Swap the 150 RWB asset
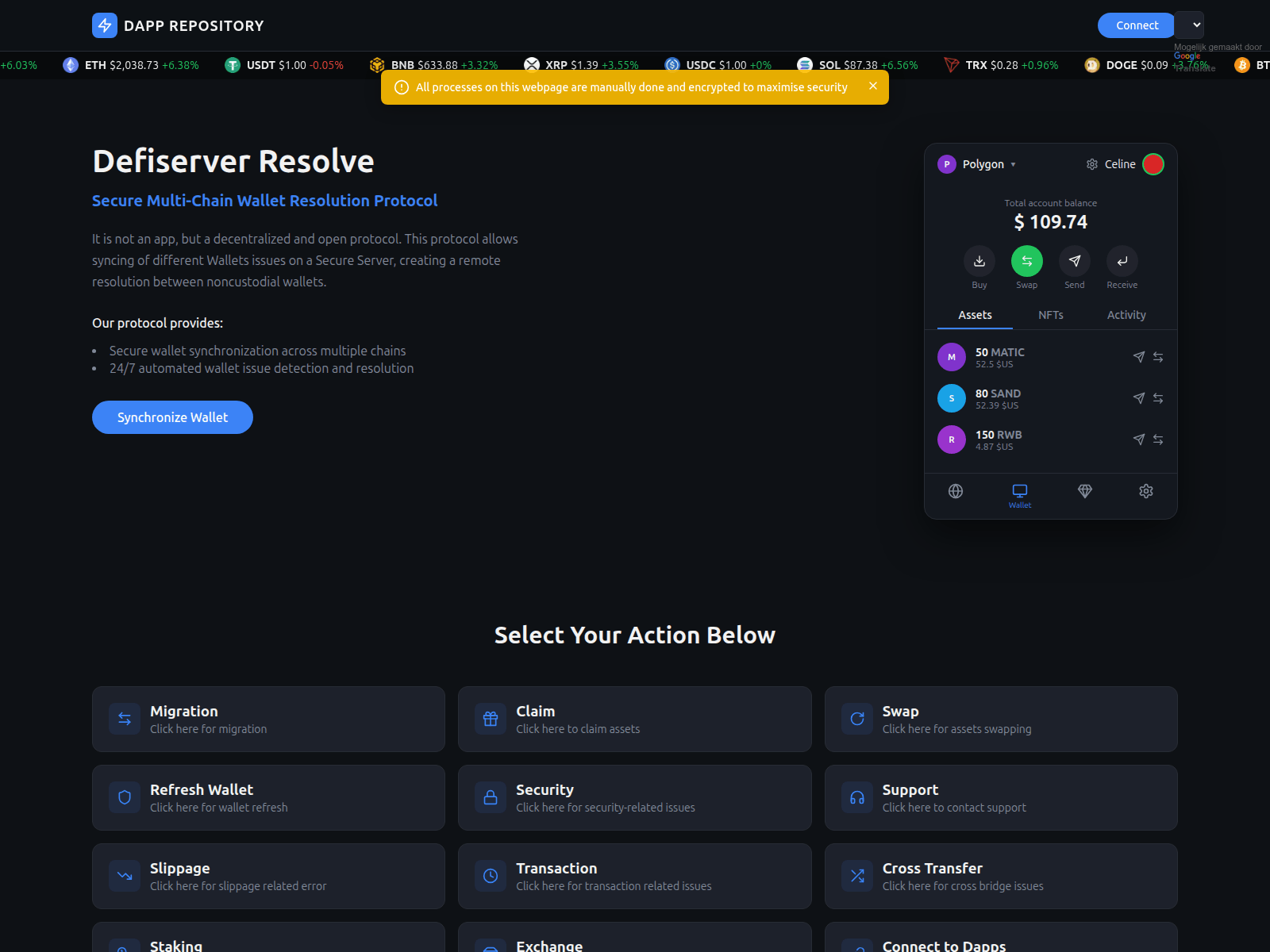 coord(1158,440)
